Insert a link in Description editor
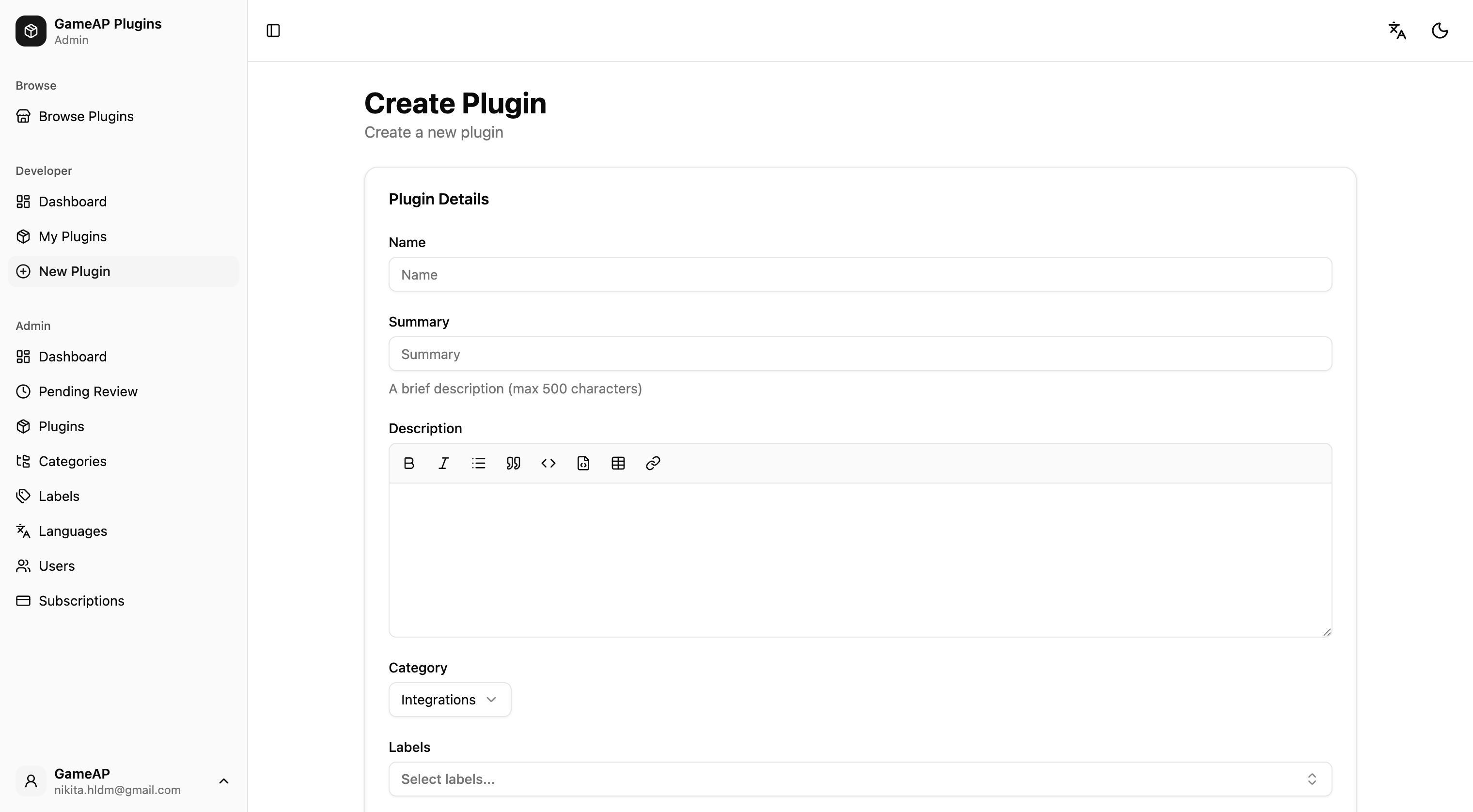The height and width of the screenshot is (812, 1473). tap(653, 463)
